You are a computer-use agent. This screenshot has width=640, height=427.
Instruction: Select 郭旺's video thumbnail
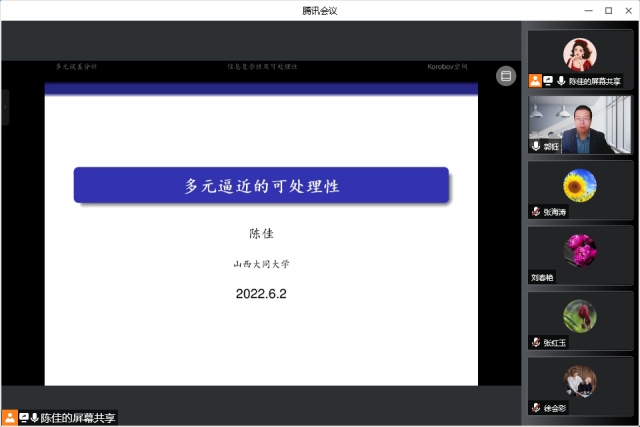(580, 124)
